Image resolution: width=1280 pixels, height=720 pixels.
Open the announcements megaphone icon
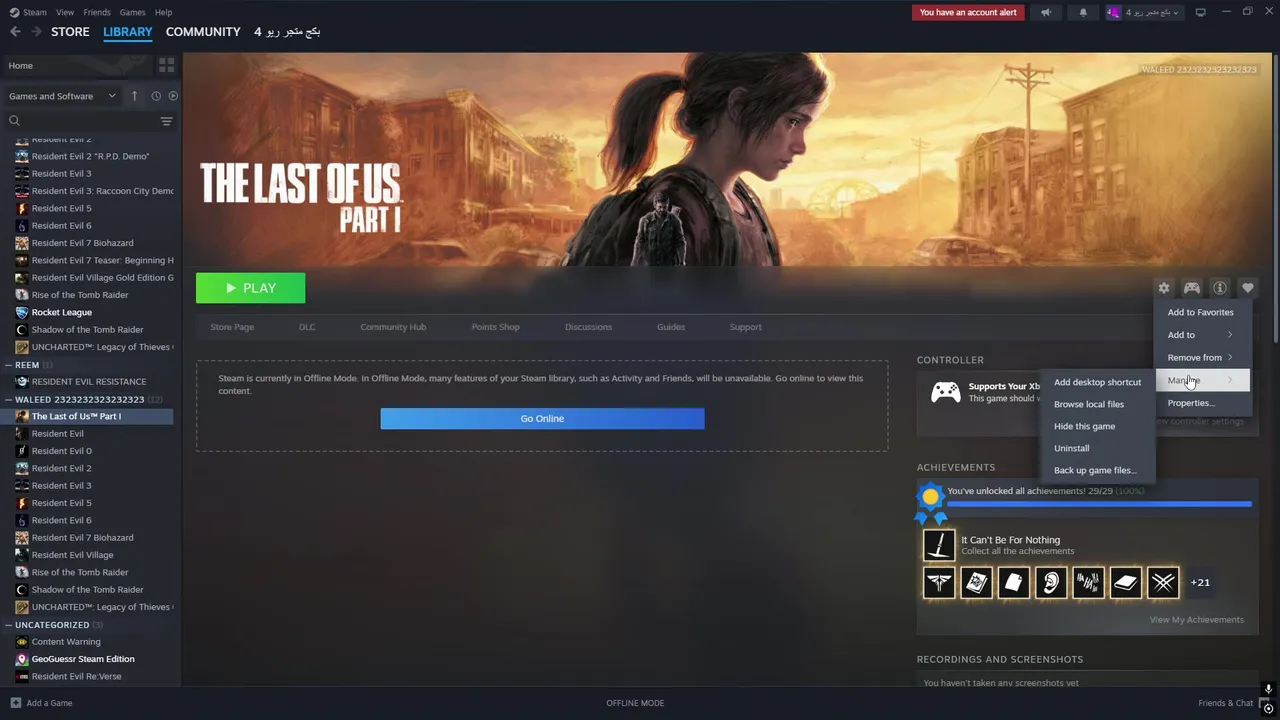point(1046,13)
